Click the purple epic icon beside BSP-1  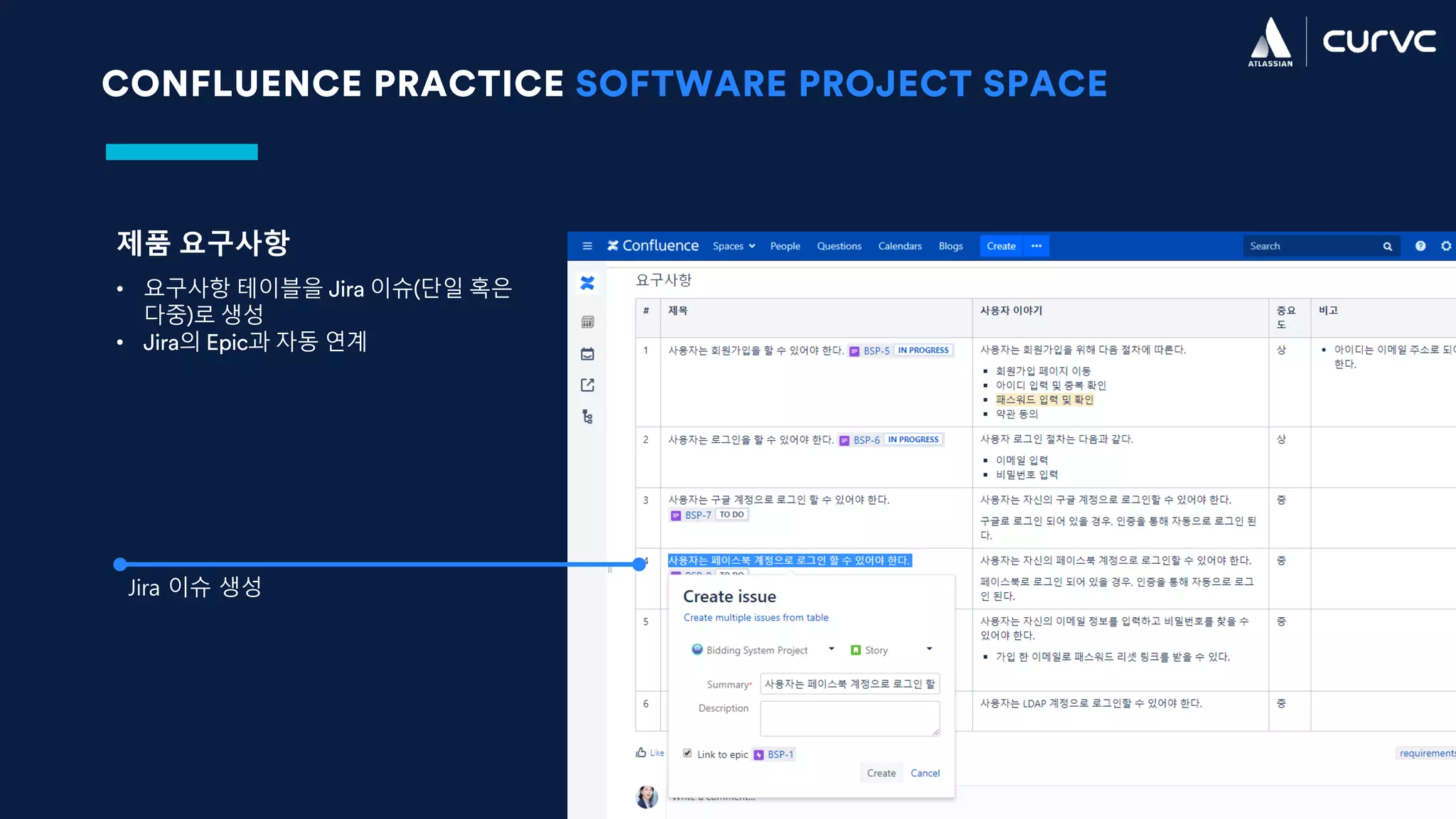click(759, 755)
